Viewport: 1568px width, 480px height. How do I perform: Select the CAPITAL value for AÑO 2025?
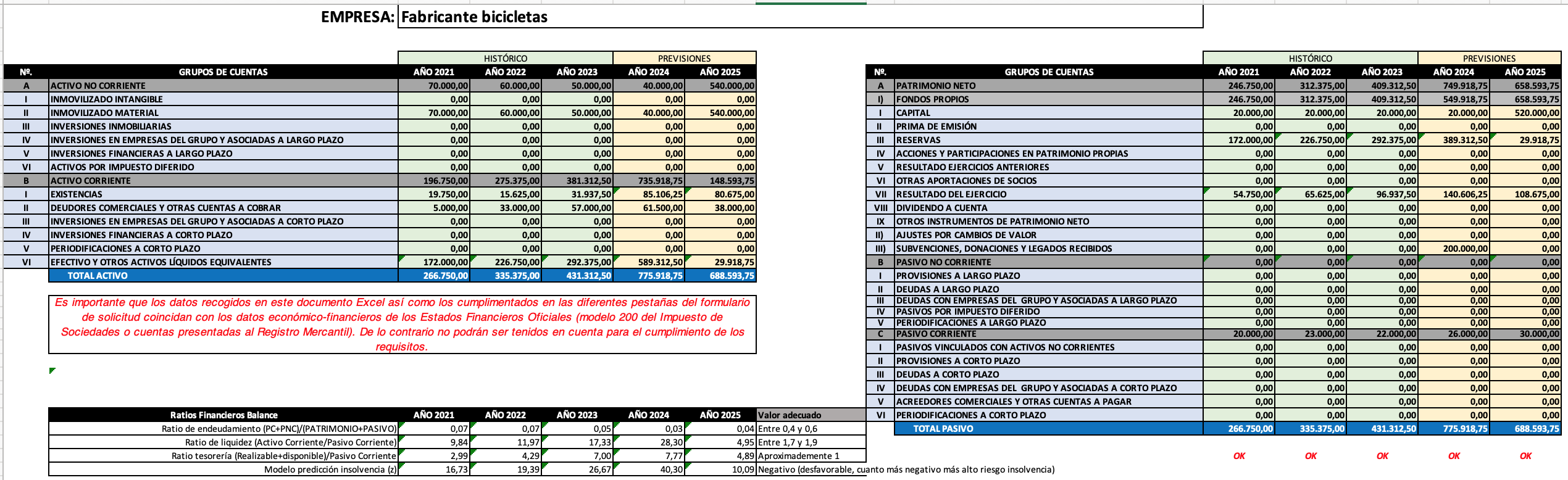tap(1525, 113)
